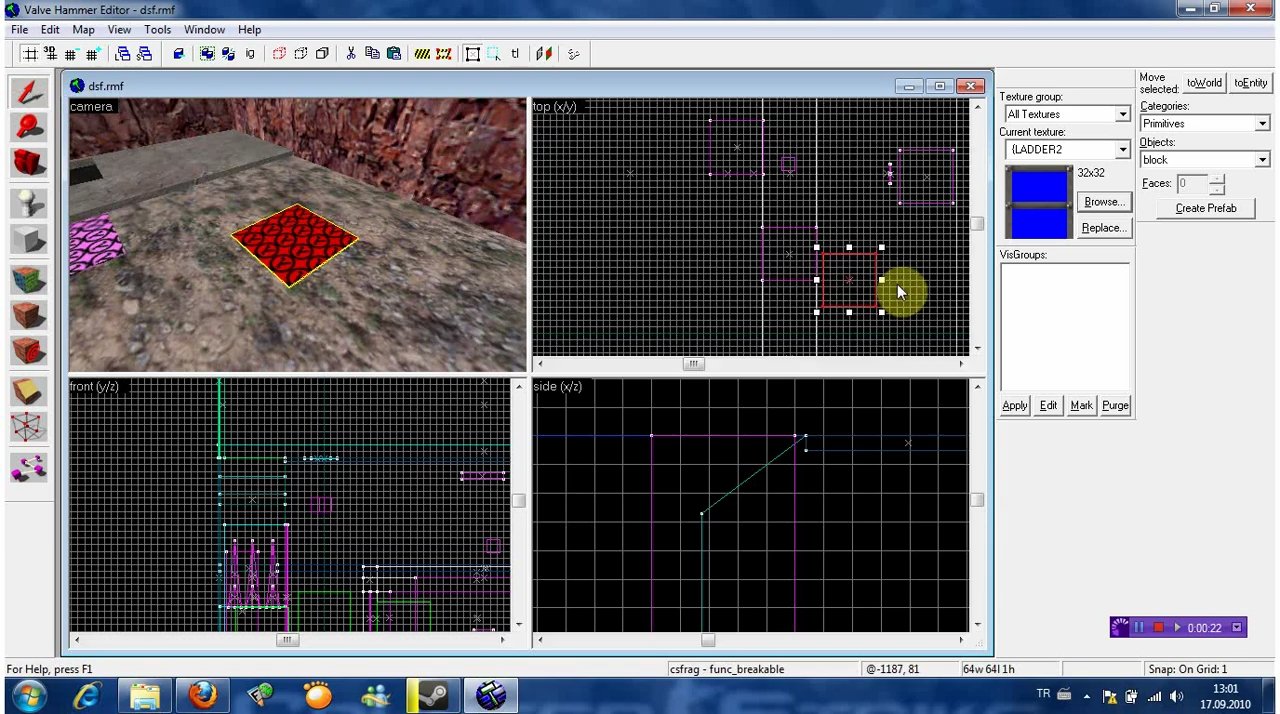The height and width of the screenshot is (714, 1280).
Task: Toggle the auto-selection dotted box icon
Action: click(x=494, y=54)
